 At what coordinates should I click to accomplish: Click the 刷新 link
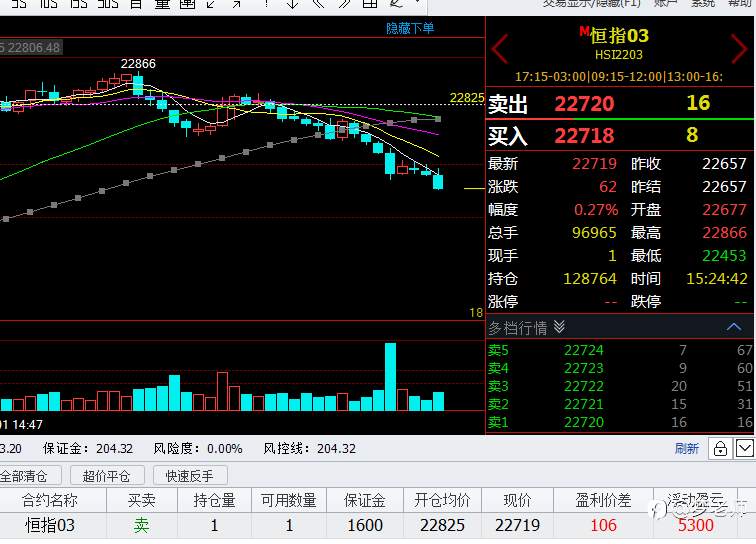pos(687,449)
